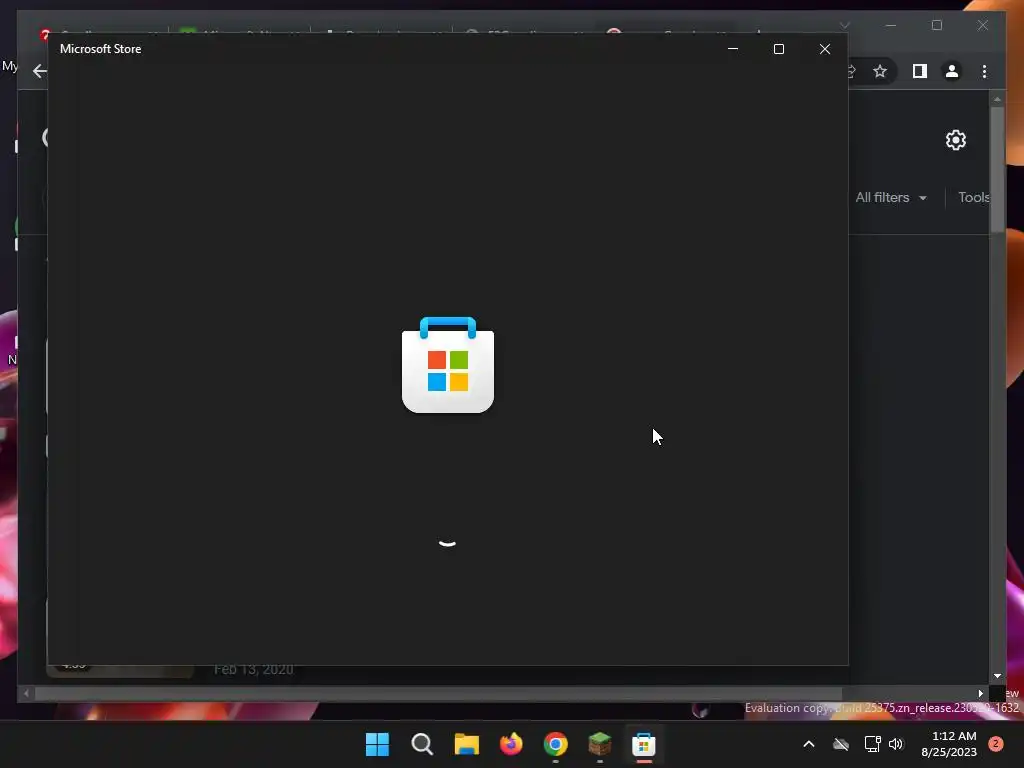Close the Microsoft Store window

click(825, 49)
